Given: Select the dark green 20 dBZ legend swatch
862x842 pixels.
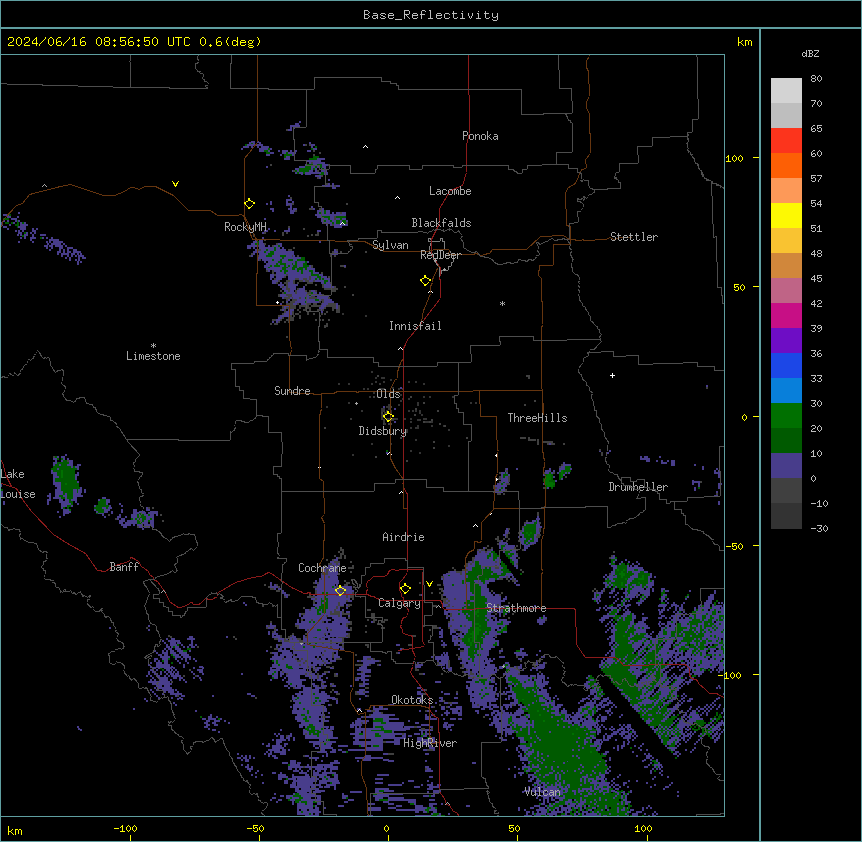Looking at the screenshot, I should (786, 440).
